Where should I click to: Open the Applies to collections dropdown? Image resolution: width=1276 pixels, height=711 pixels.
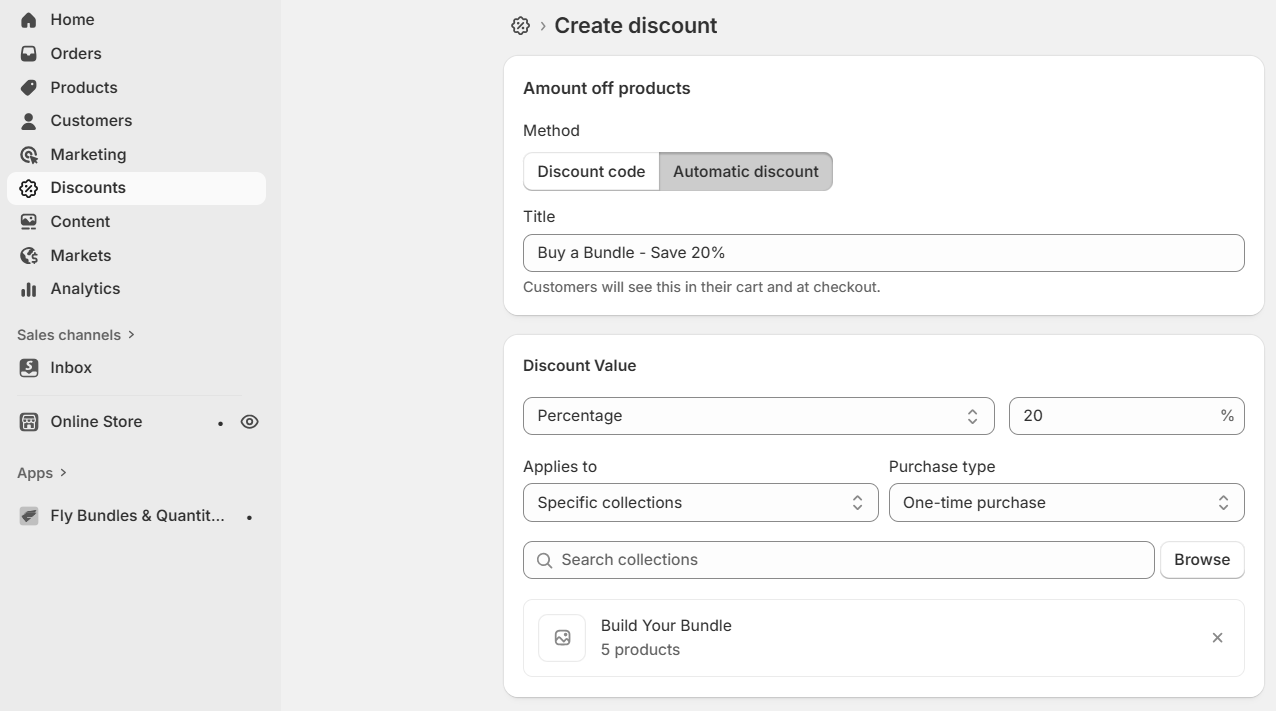pos(700,502)
